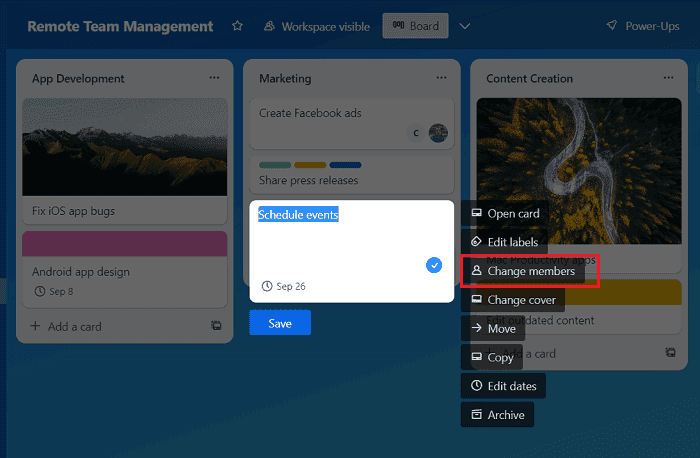Click the C member avatar on Create Facebook ads
Screen dimensions: 700x458
tap(416, 133)
